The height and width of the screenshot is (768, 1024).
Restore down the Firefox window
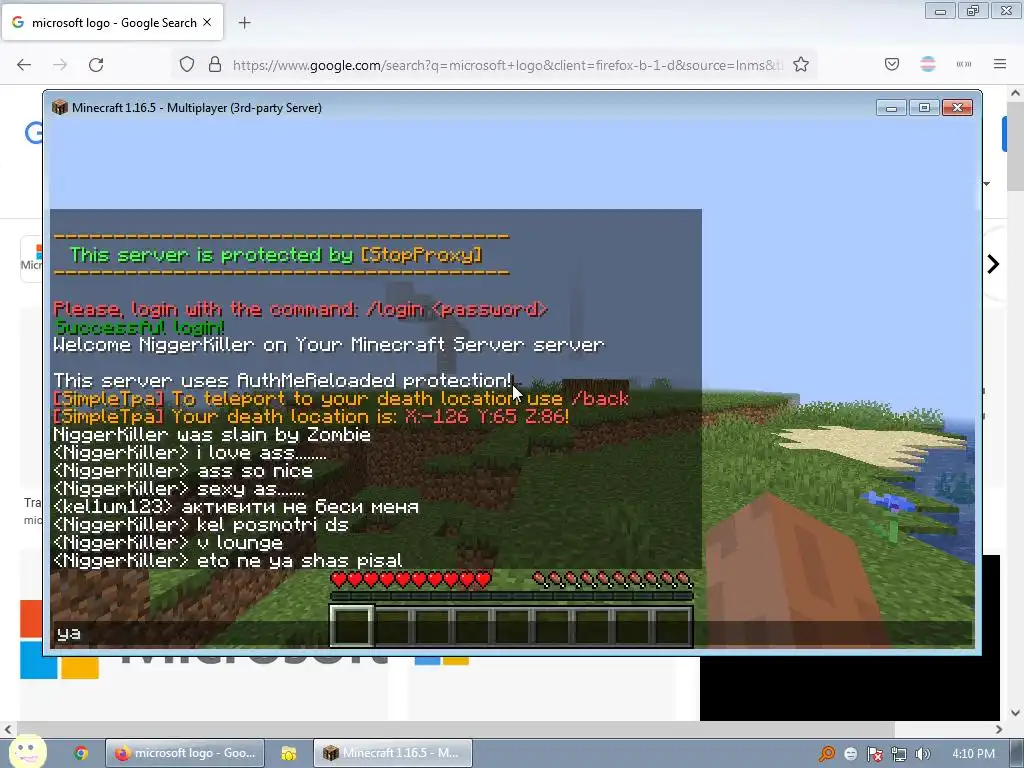tap(973, 10)
